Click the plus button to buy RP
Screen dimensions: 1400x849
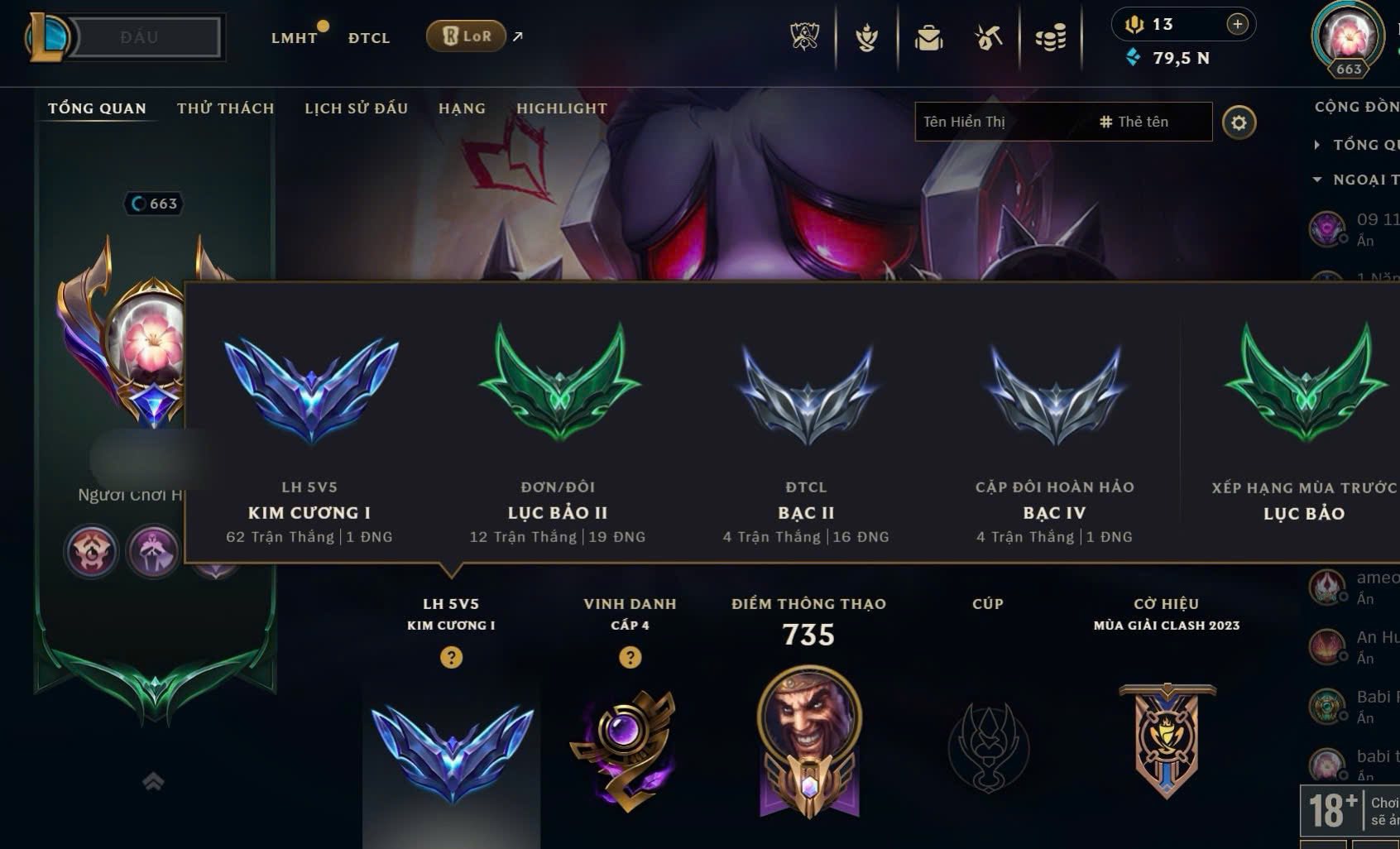click(x=1237, y=24)
